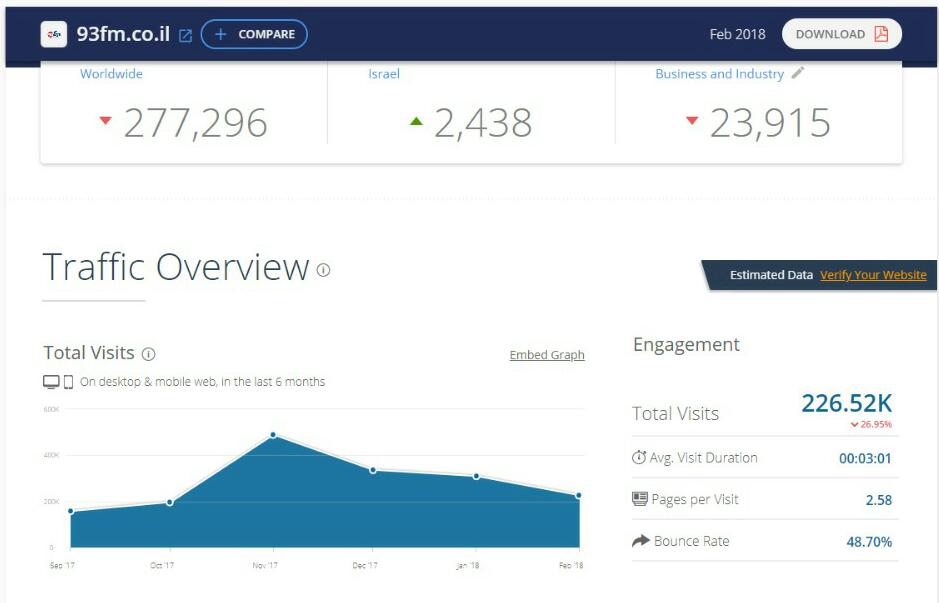Image resolution: width=939 pixels, height=603 pixels.
Task: Click the Pages per Visit icon
Action: coord(640,499)
